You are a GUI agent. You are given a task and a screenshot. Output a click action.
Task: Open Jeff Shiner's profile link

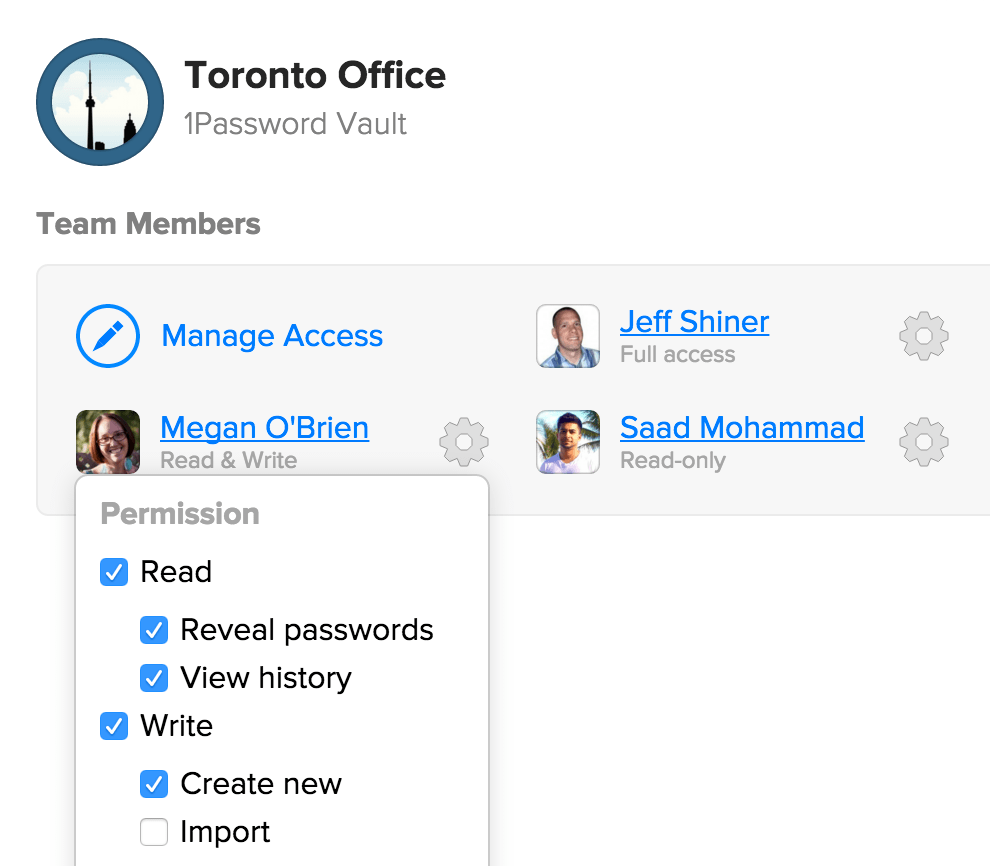[x=695, y=322]
